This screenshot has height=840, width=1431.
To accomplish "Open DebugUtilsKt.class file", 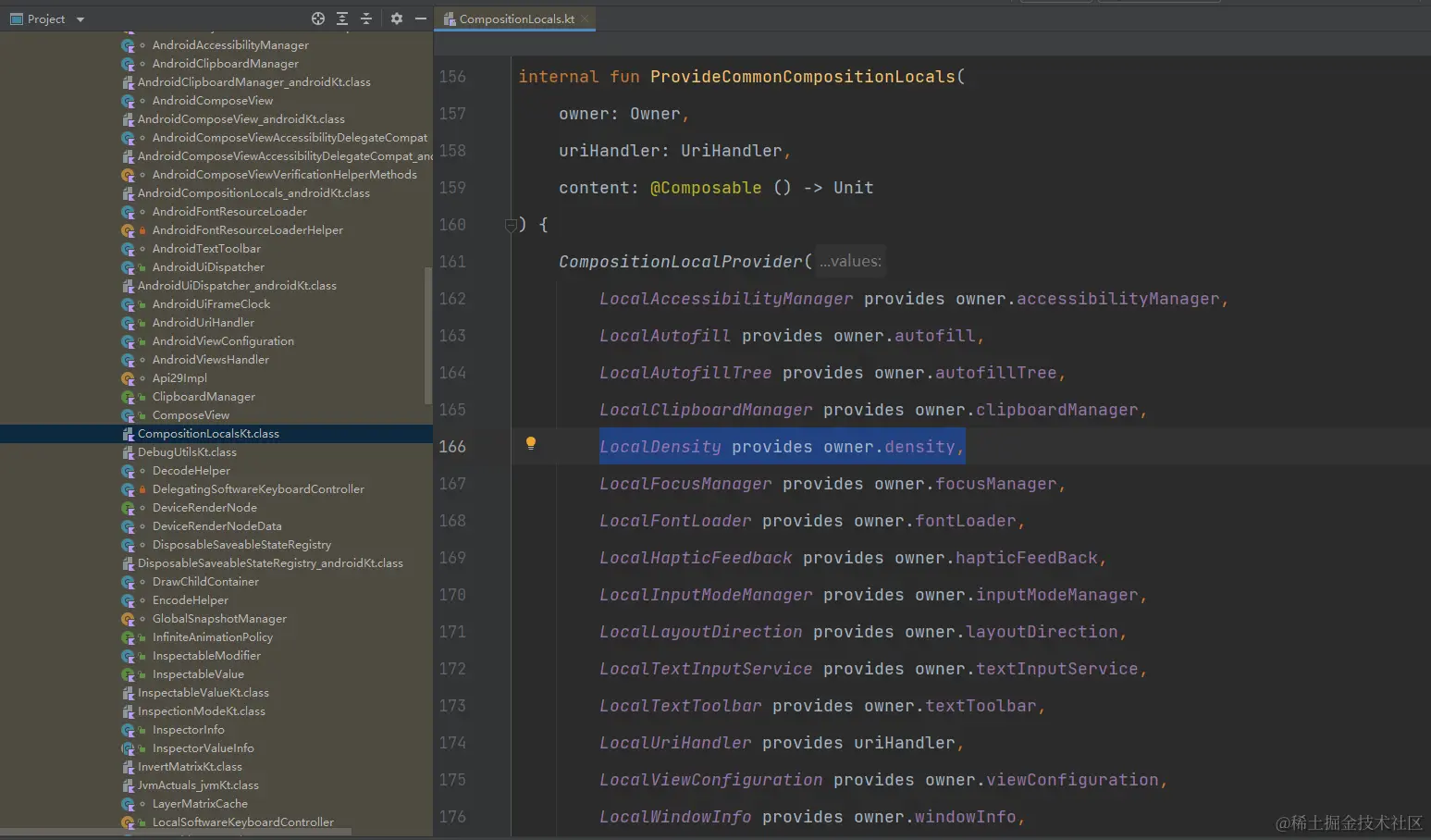I will click(187, 452).
